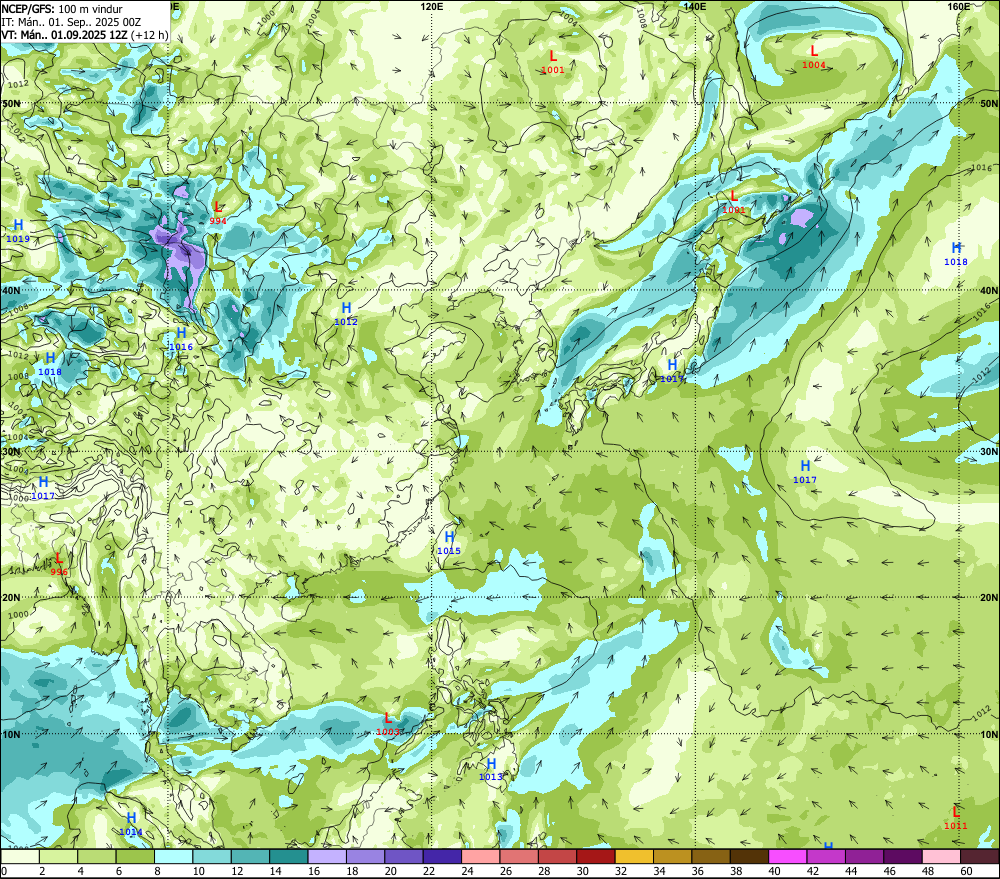Image resolution: width=1000 pixels, height=879 pixels.
Task: Click the 0 to 2 pale legend swatch
Action: [20, 856]
